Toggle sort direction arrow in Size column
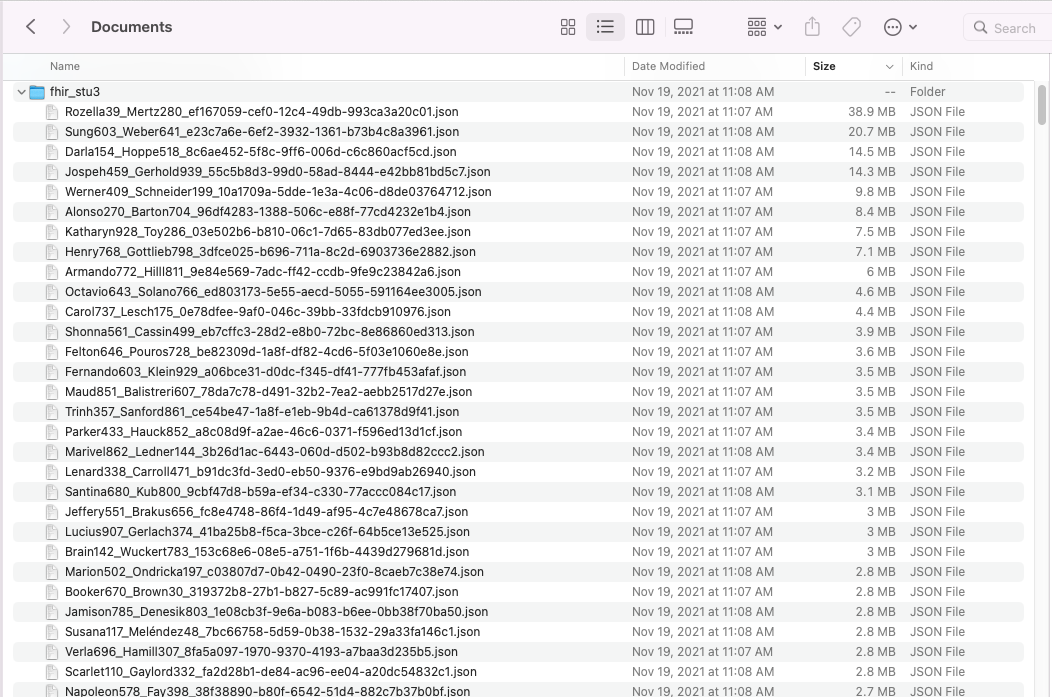 point(889,67)
